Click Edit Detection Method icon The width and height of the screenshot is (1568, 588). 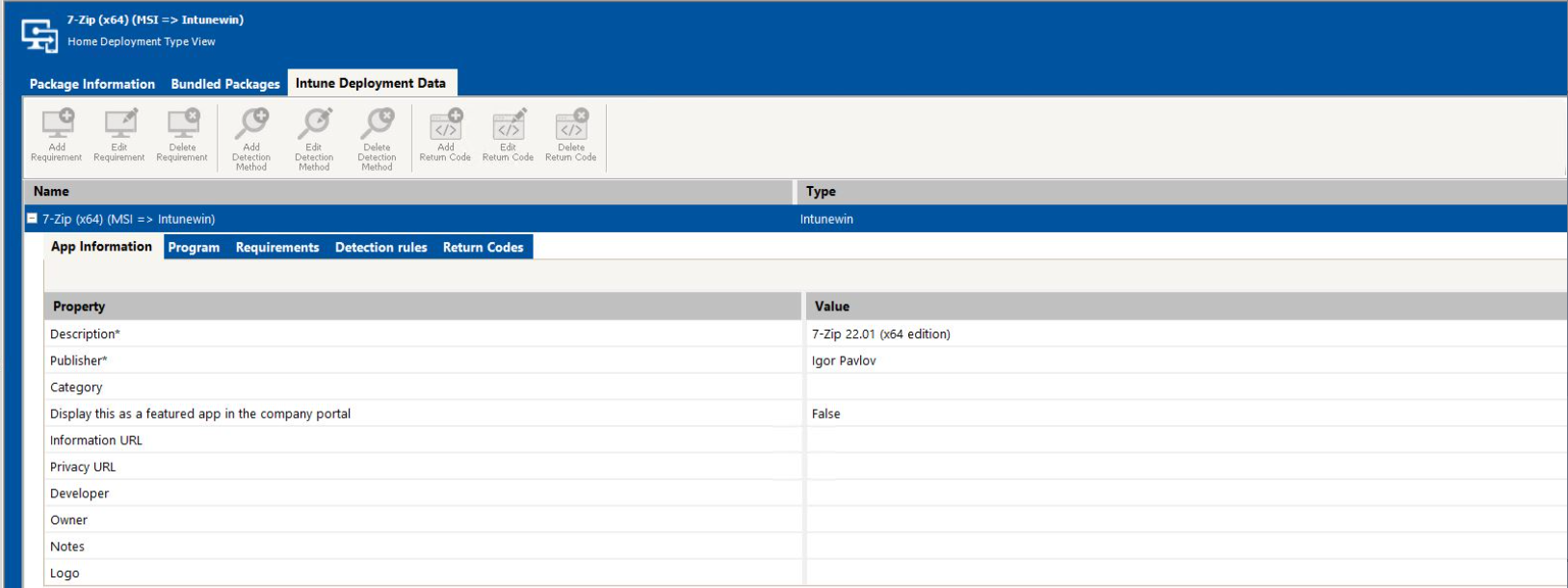pyautogui.click(x=314, y=125)
